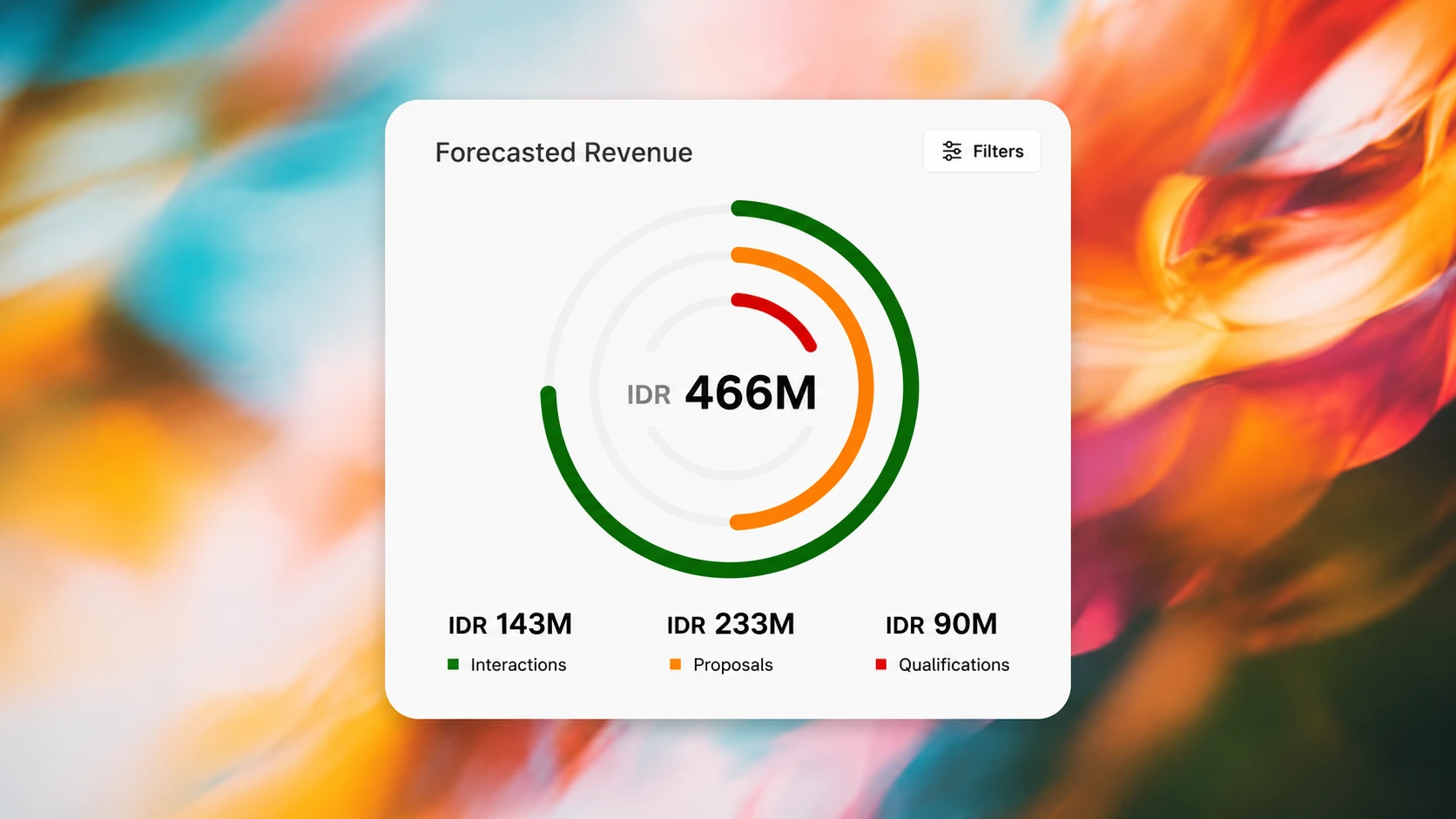Select the green Interactions legend swatch

pyautogui.click(x=453, y=664)
